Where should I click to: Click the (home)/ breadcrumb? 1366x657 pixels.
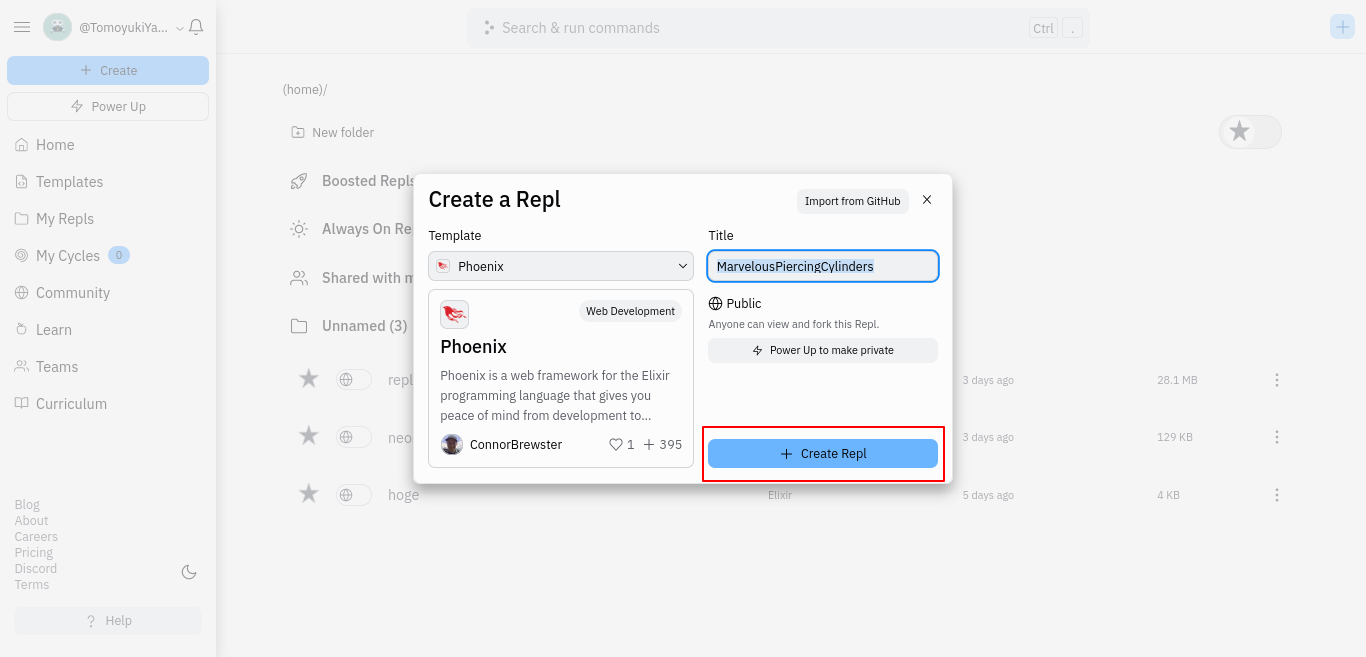tap(305, 90)
